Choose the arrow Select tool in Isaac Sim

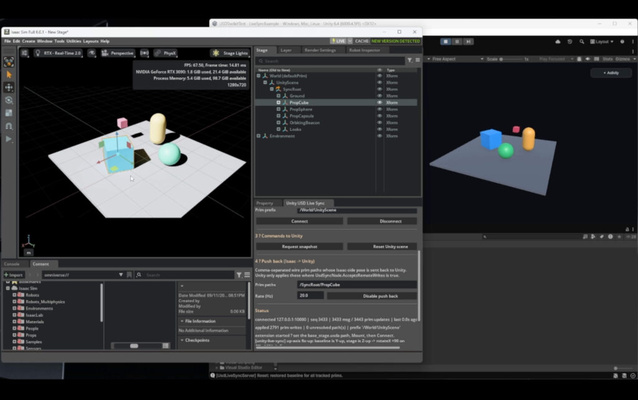pyautogui.click(x=9, y=75)
